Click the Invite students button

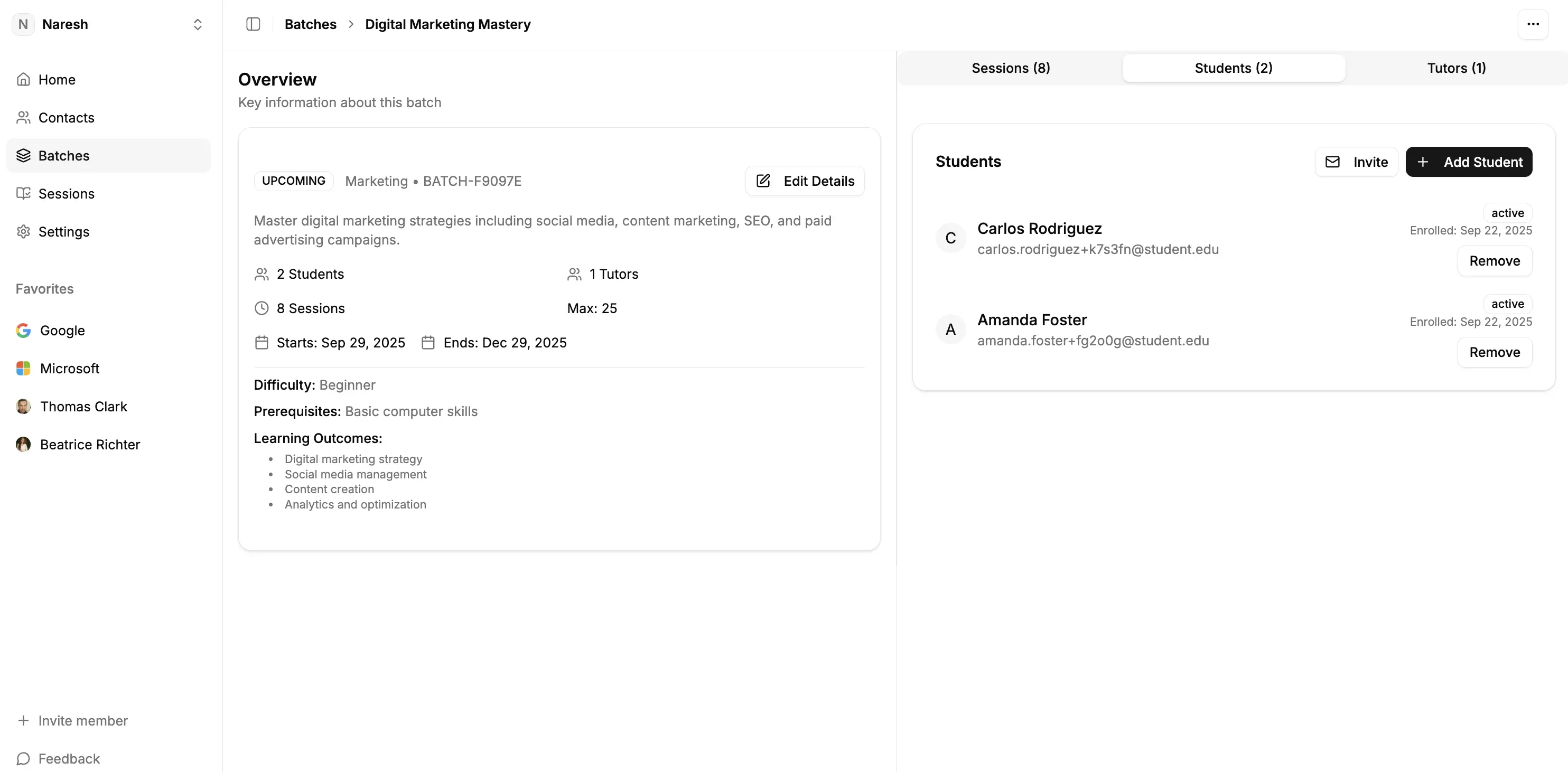pyautogui.click(x=1356, y=162)
